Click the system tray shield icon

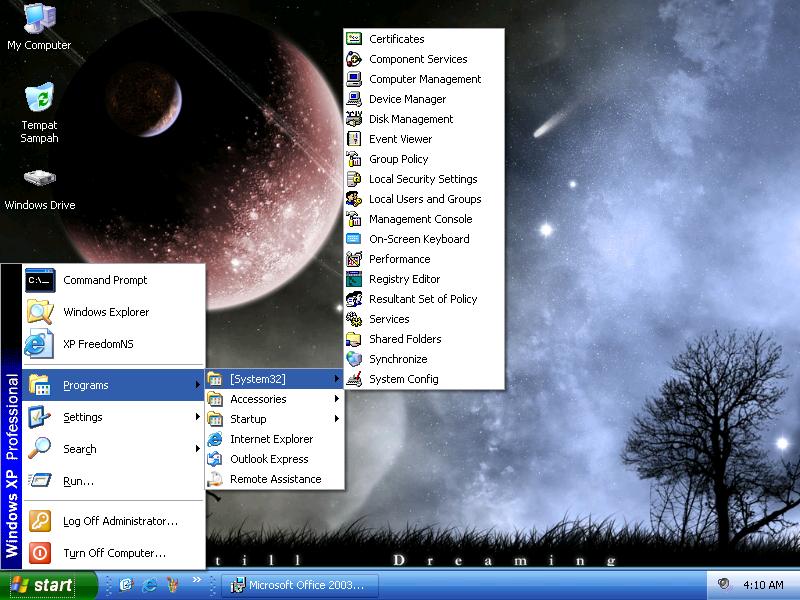tap(723, 584)
